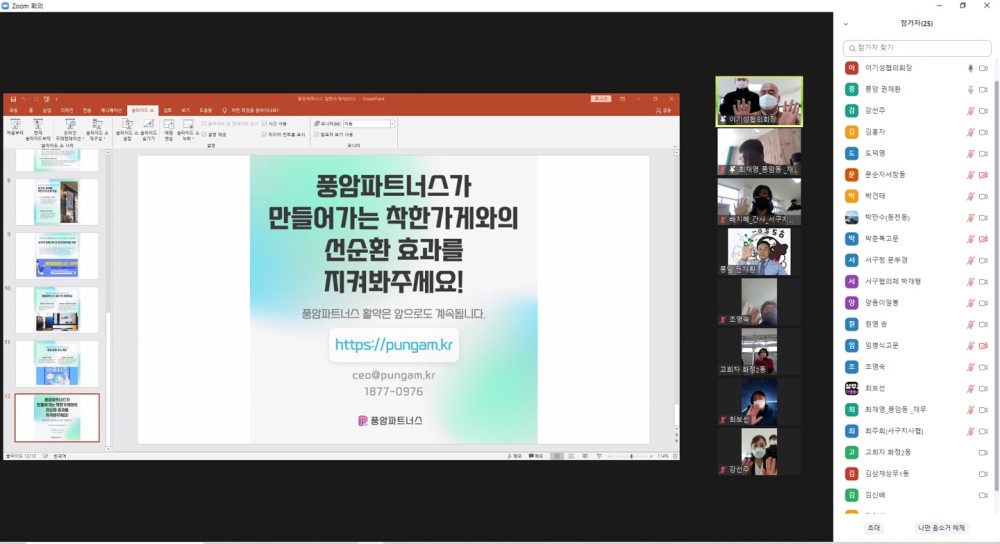Click the Hide Slide button
Viewport: 1000px width, 544px height.
point(148,129)
